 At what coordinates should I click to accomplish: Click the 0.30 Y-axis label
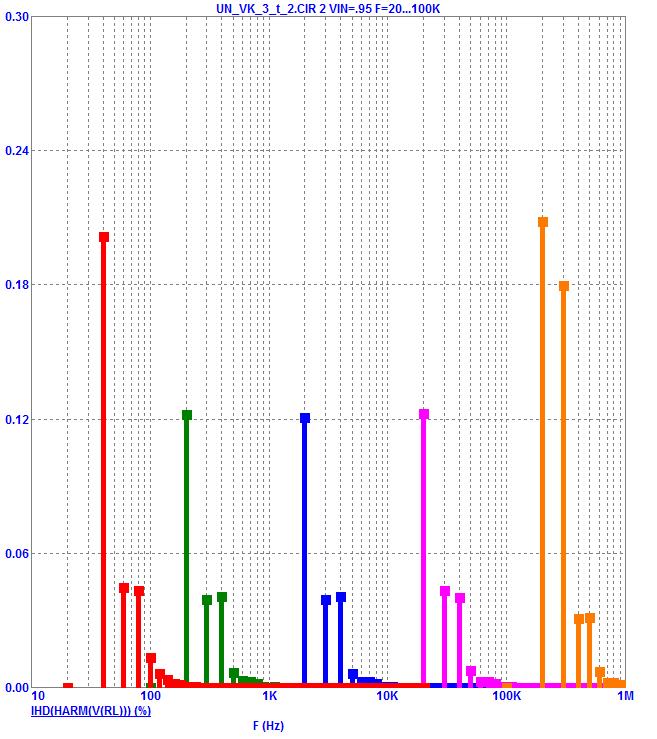coord(16,16)
